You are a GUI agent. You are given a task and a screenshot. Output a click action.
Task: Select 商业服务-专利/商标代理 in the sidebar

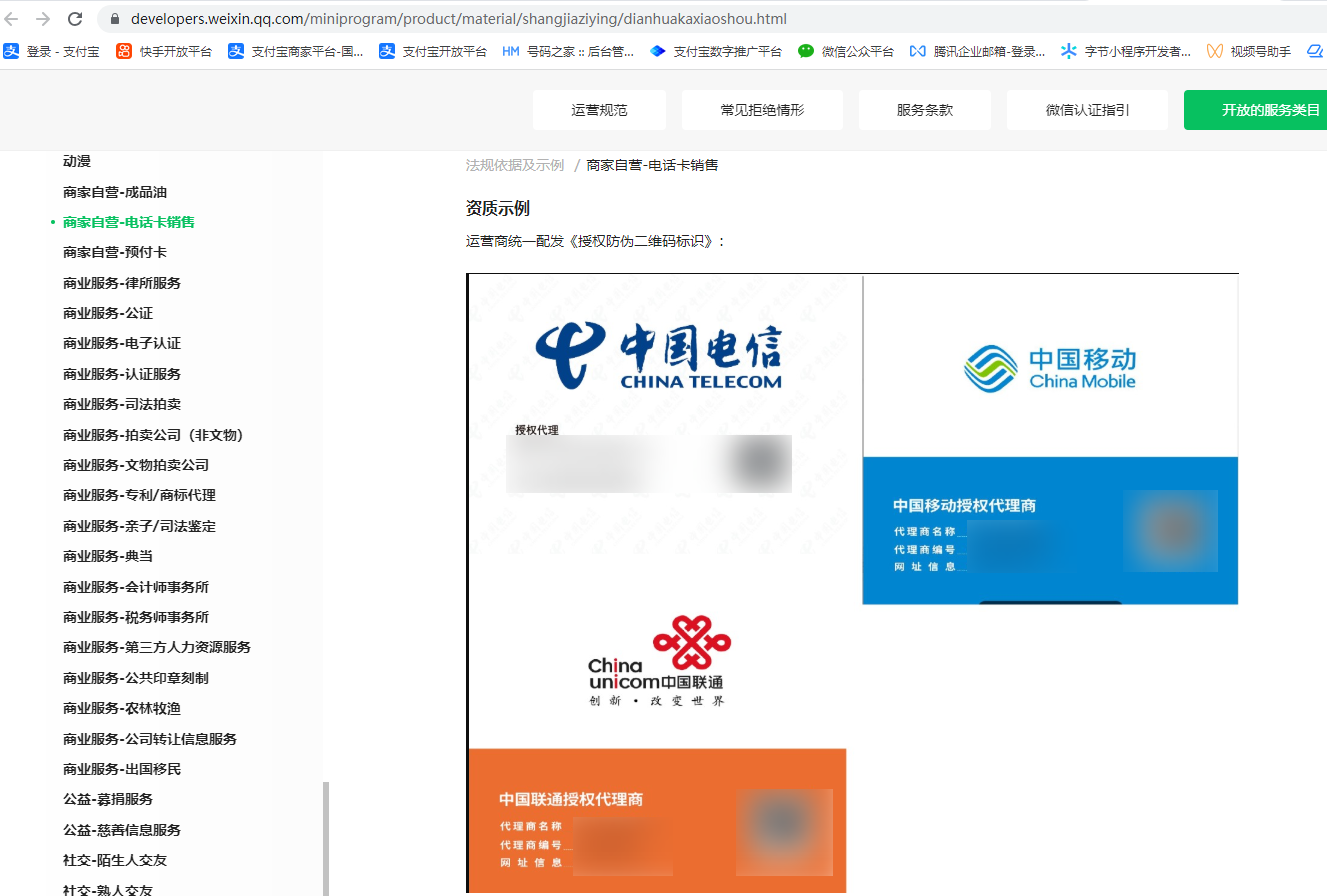click(139, 495)
